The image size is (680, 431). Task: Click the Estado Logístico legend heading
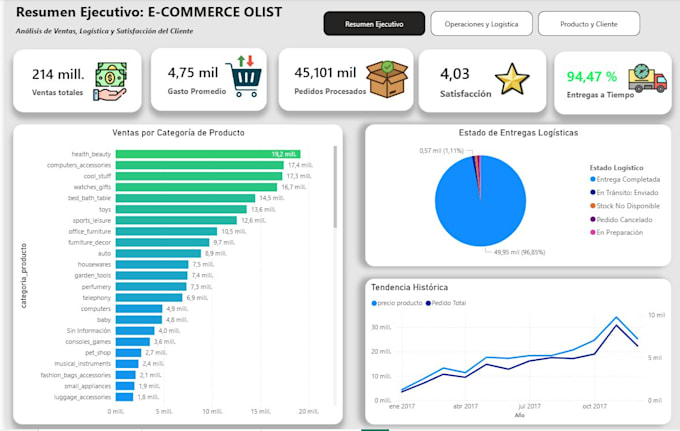pos(616,167)
